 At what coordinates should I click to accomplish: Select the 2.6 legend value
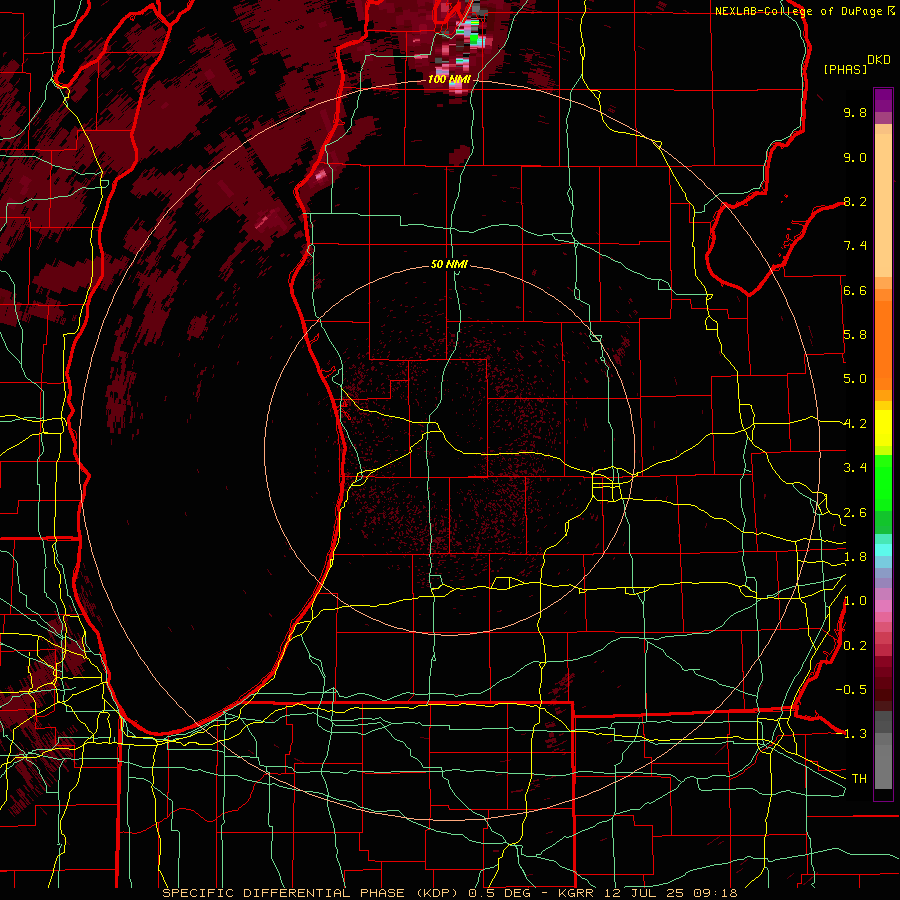(855, 513)
